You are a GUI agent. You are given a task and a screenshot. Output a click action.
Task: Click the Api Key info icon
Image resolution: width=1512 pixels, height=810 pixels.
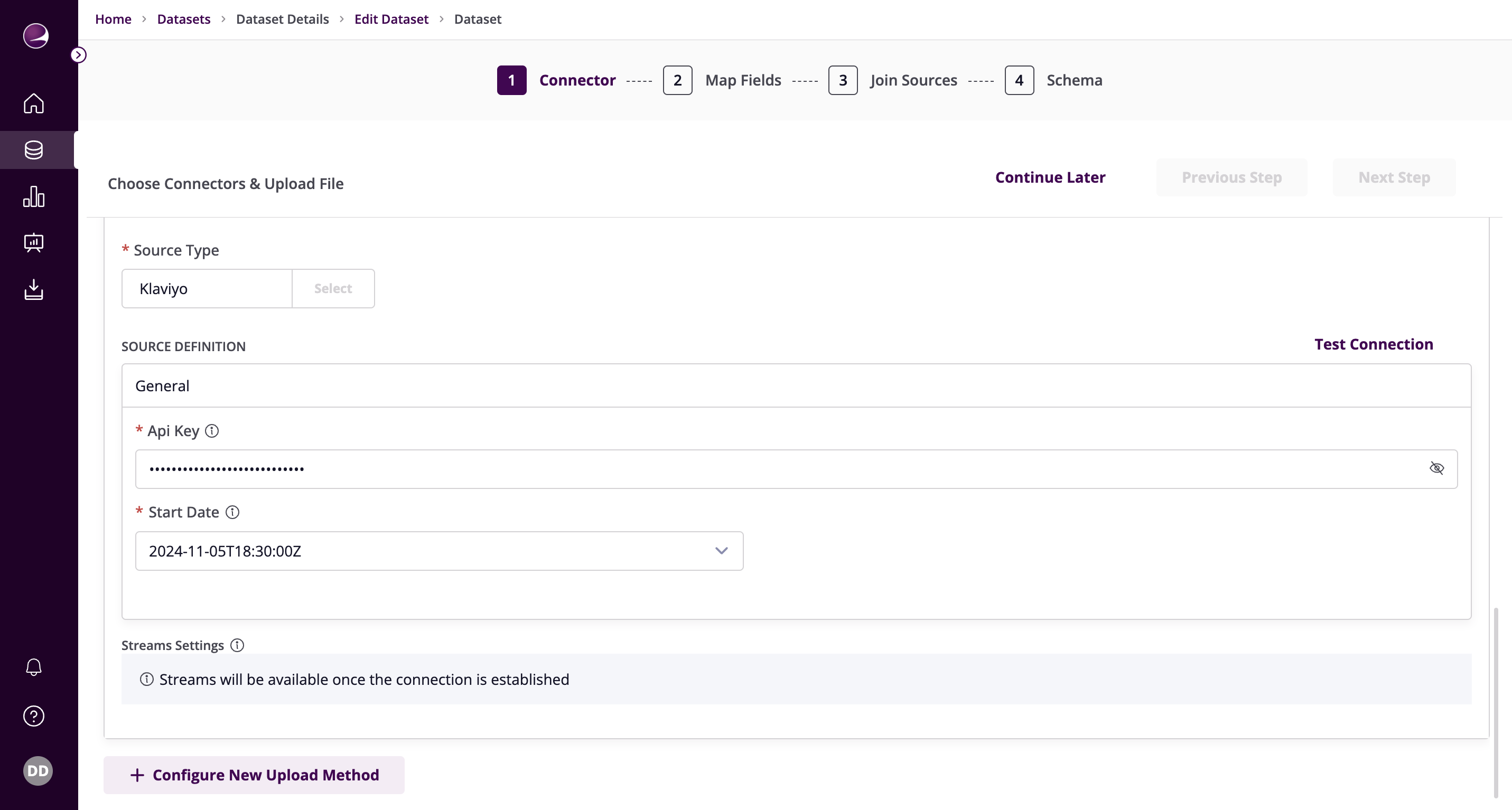pyautogui.click(x=212, y=431)
